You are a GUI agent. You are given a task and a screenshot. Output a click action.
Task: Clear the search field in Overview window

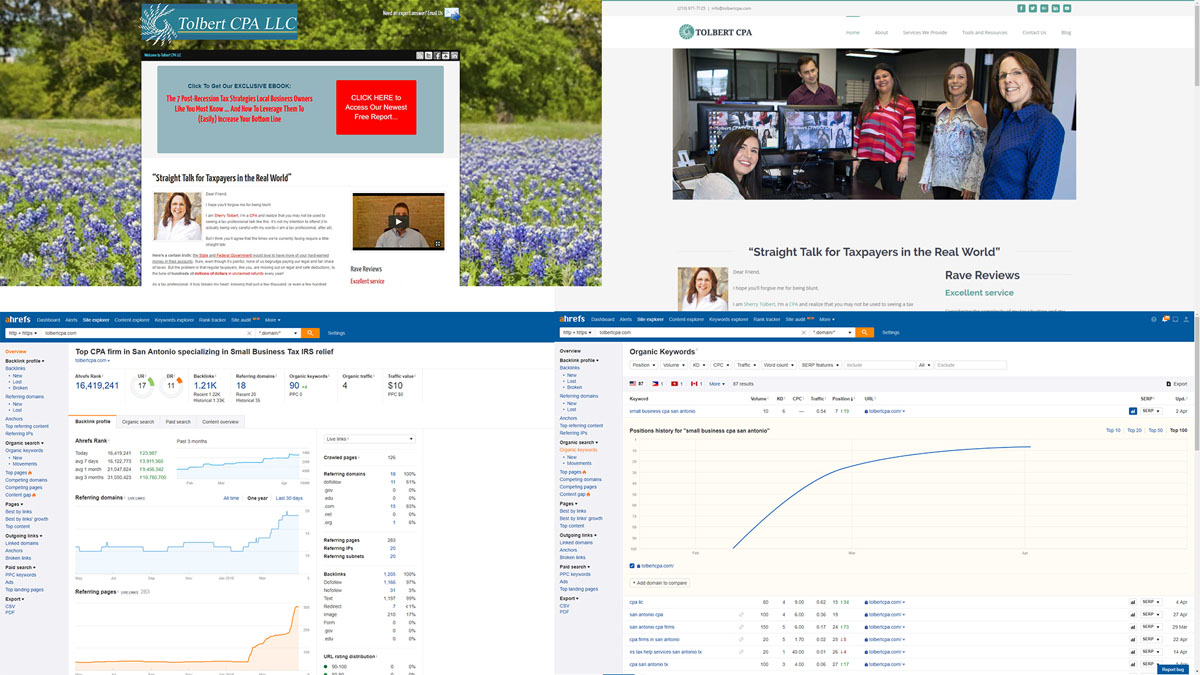[249, 333]
